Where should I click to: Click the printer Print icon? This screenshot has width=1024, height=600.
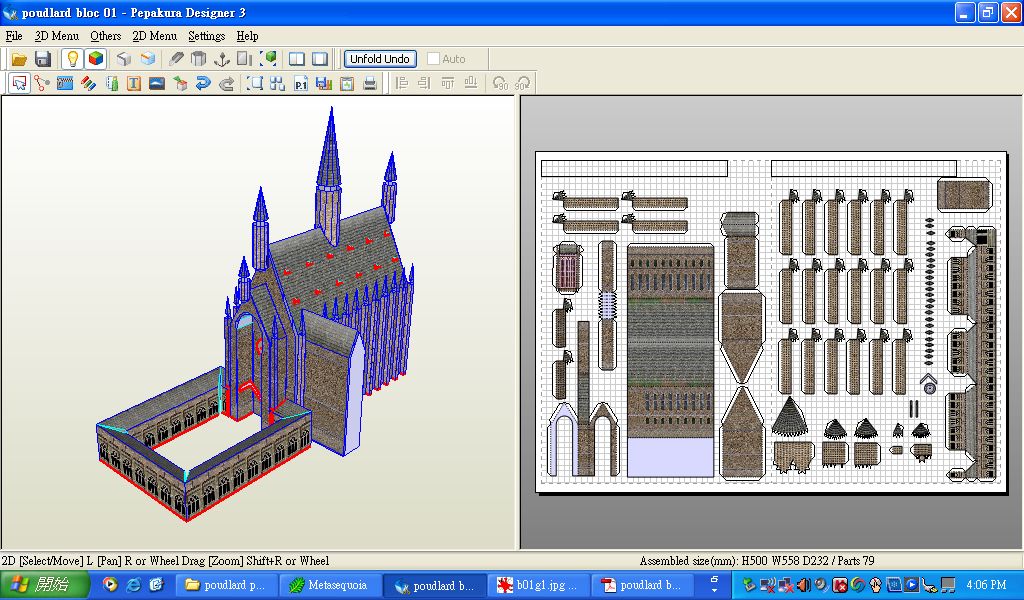click(370, 84)
